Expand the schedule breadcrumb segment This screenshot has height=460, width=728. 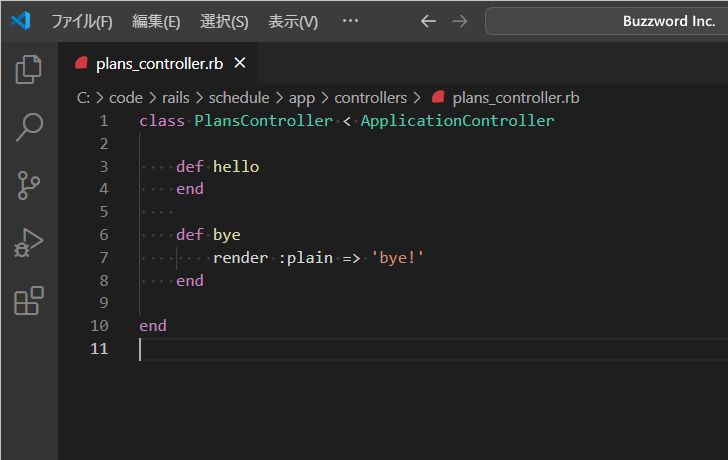[x=239, y=98]
